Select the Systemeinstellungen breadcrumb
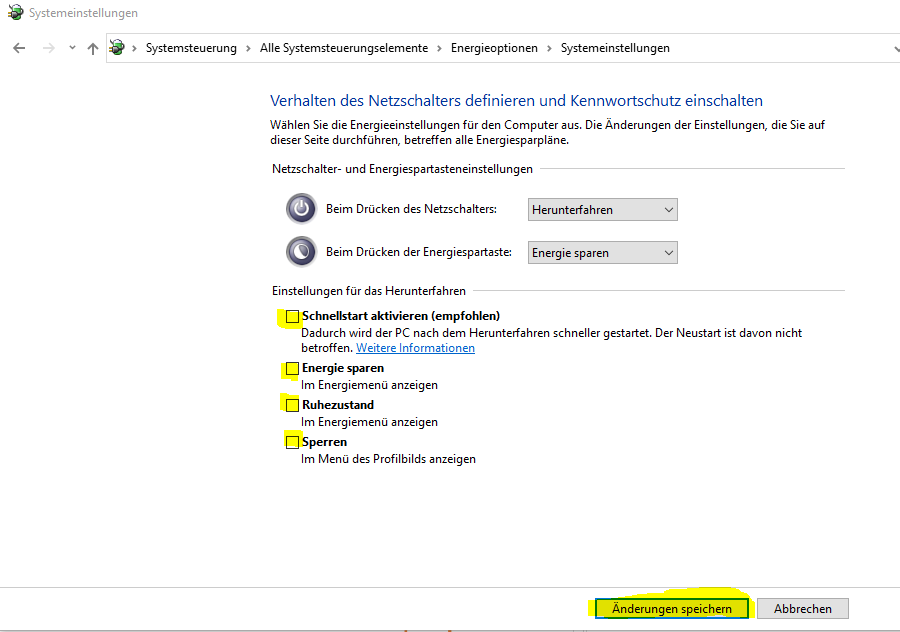 click(615, 48)
